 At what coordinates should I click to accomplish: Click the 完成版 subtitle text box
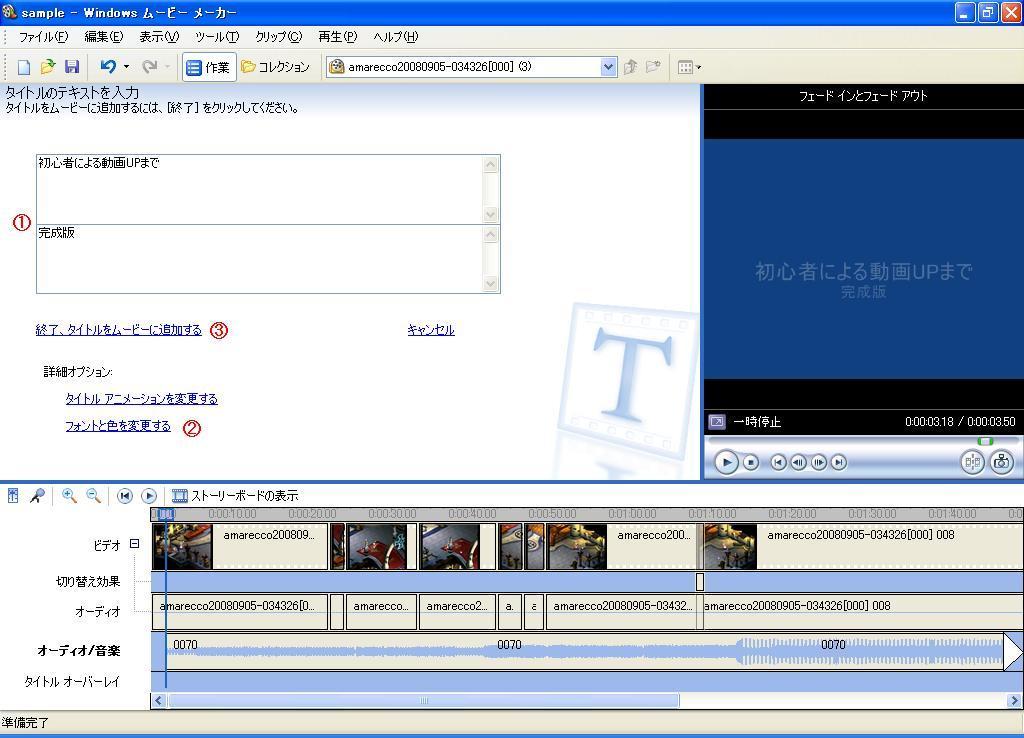[260, 259]
